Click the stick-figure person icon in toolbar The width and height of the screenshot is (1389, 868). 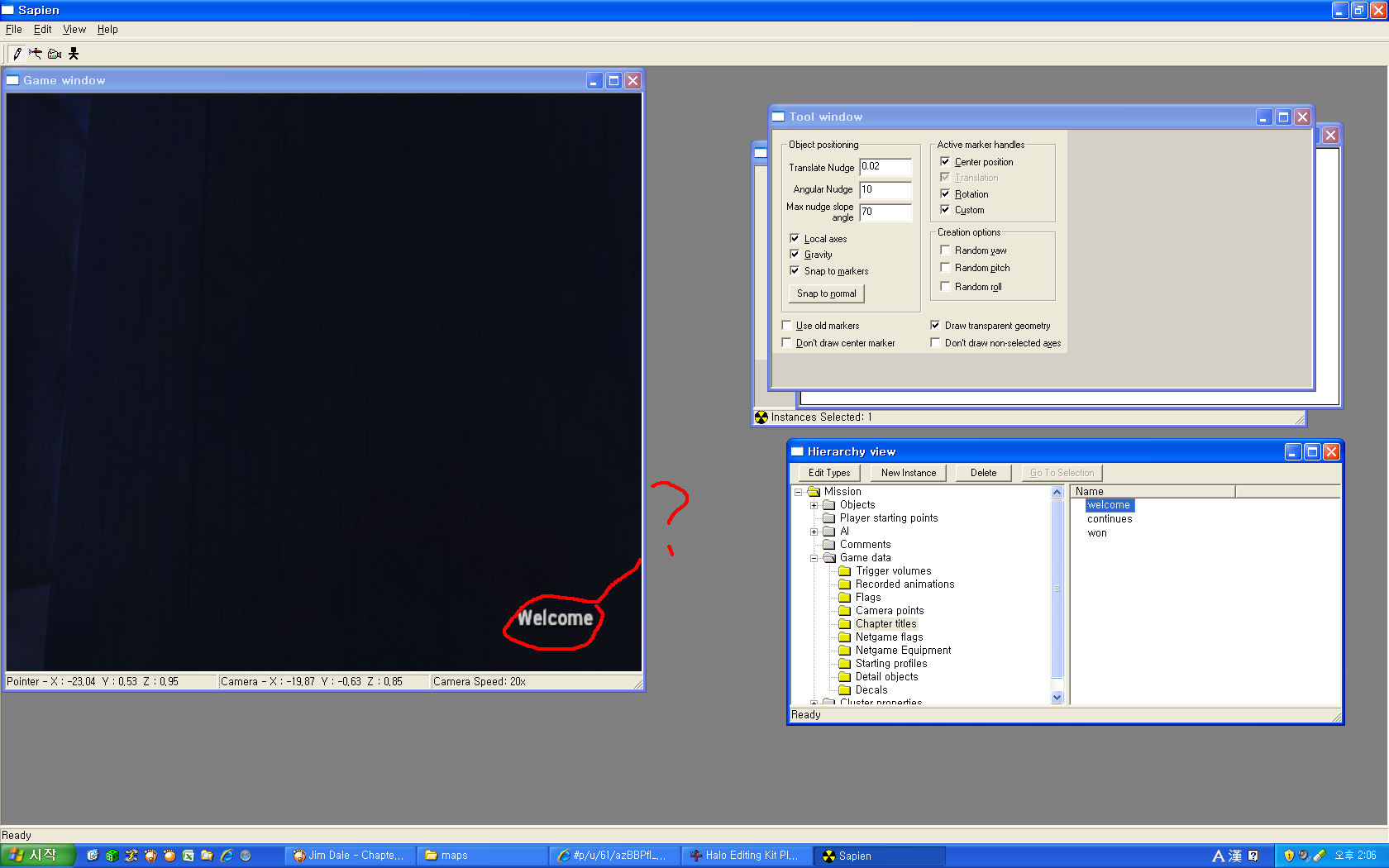(74, 54)
